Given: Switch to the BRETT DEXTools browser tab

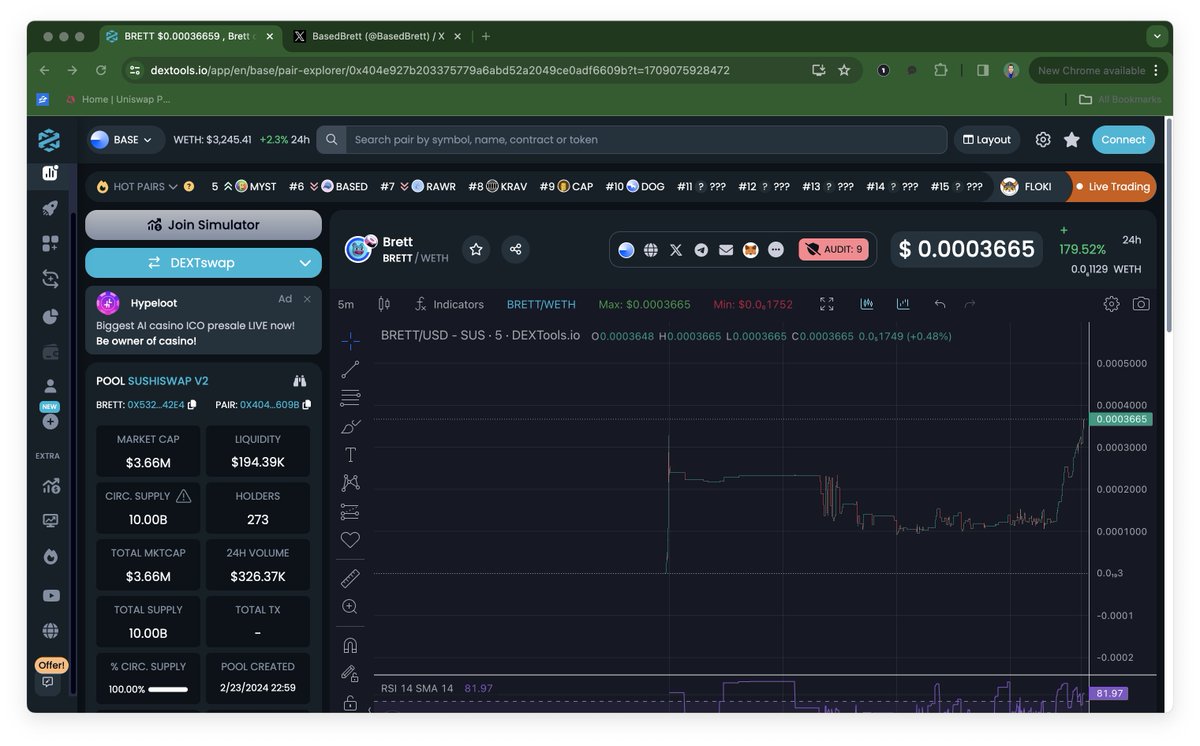Looking at the screenshot, I should click(188, 36).
